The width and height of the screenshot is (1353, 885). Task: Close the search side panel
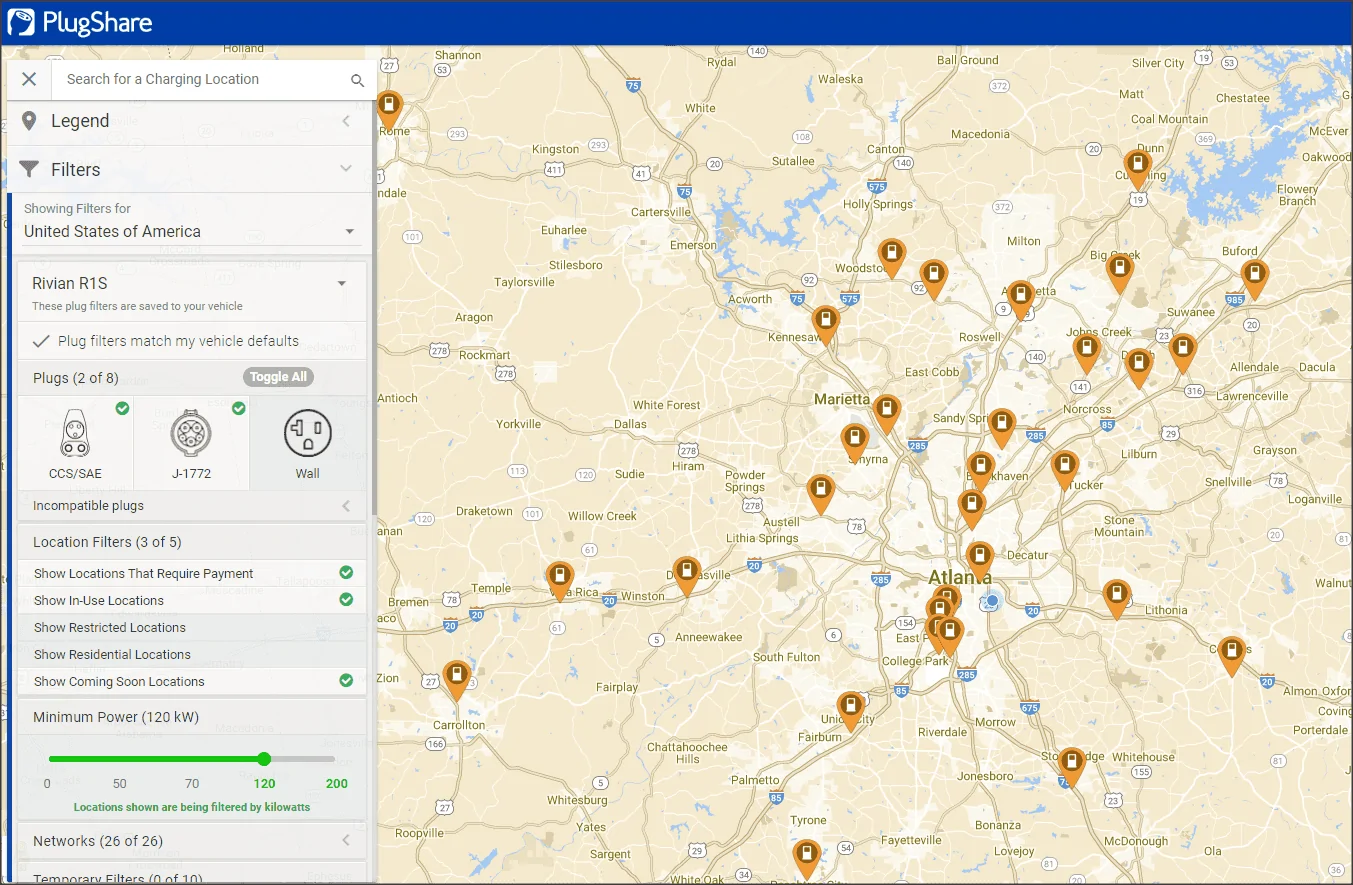[29, 79]
